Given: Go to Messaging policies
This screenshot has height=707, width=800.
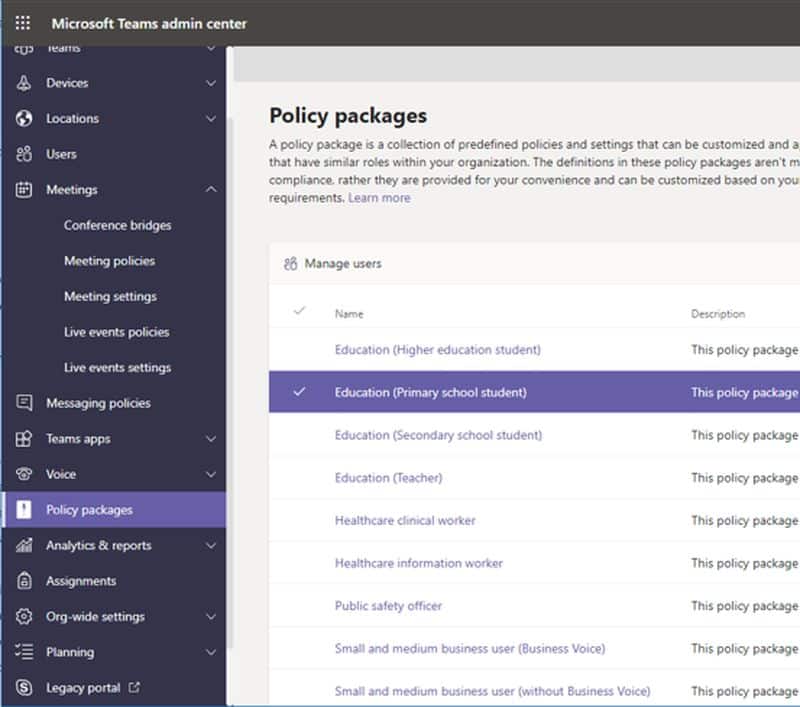Looking at the screenshot, I should click(98, 403).
